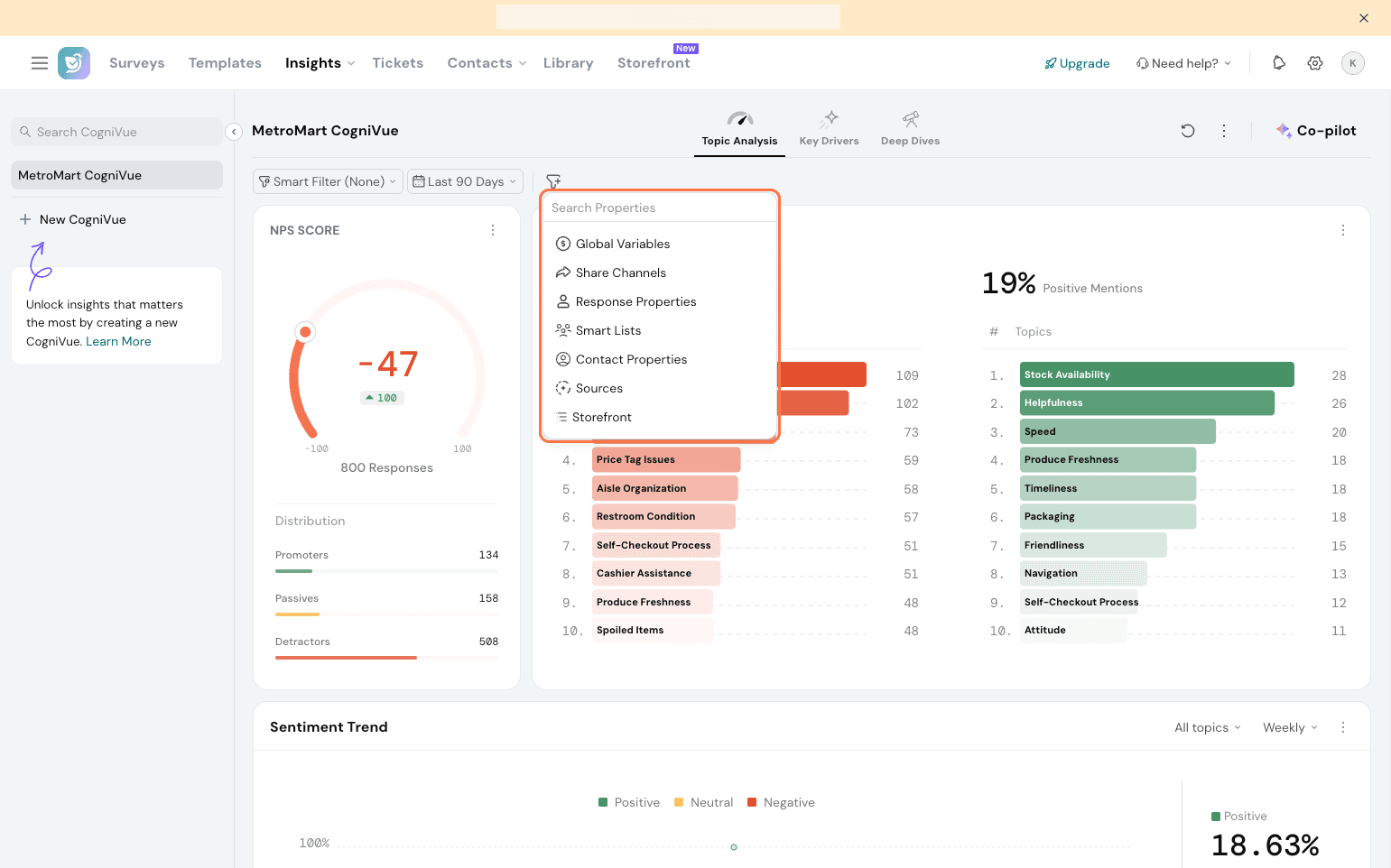Image resolution: width=1391 pixels, height=868 pixels.
Task: Open the settings gear icon
Action: [1315, 63]
